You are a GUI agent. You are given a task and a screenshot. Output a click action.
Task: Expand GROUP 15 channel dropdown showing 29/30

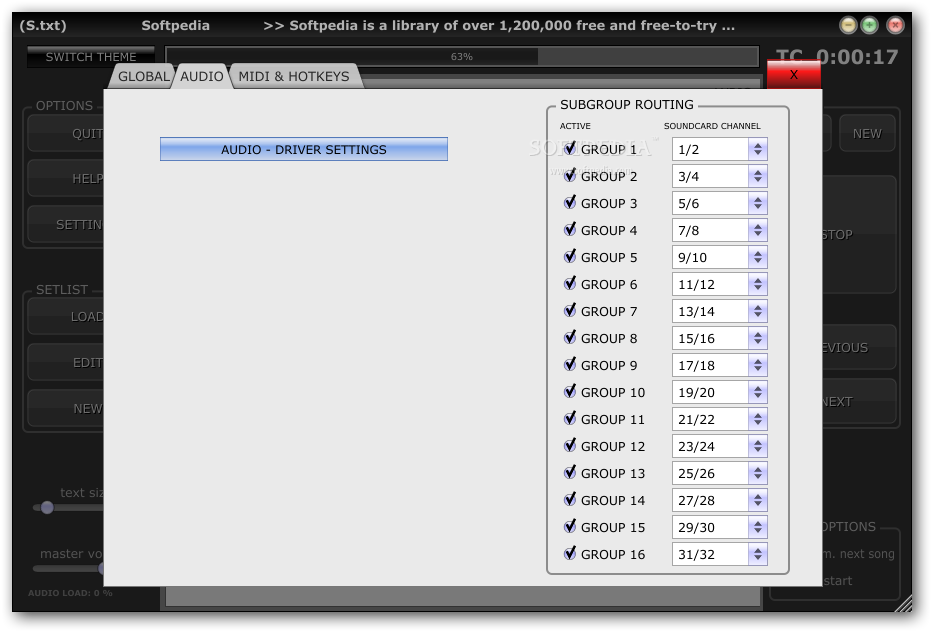pyautogui.click(x=719, y=527)
